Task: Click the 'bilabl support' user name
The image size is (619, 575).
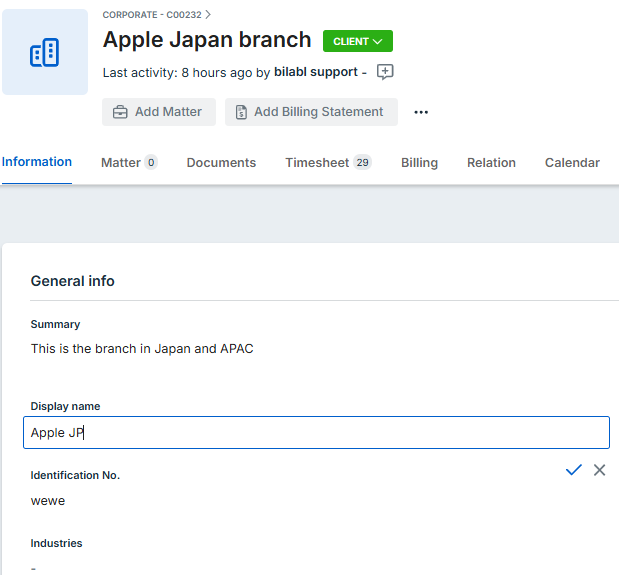Action: click(316, 72)
